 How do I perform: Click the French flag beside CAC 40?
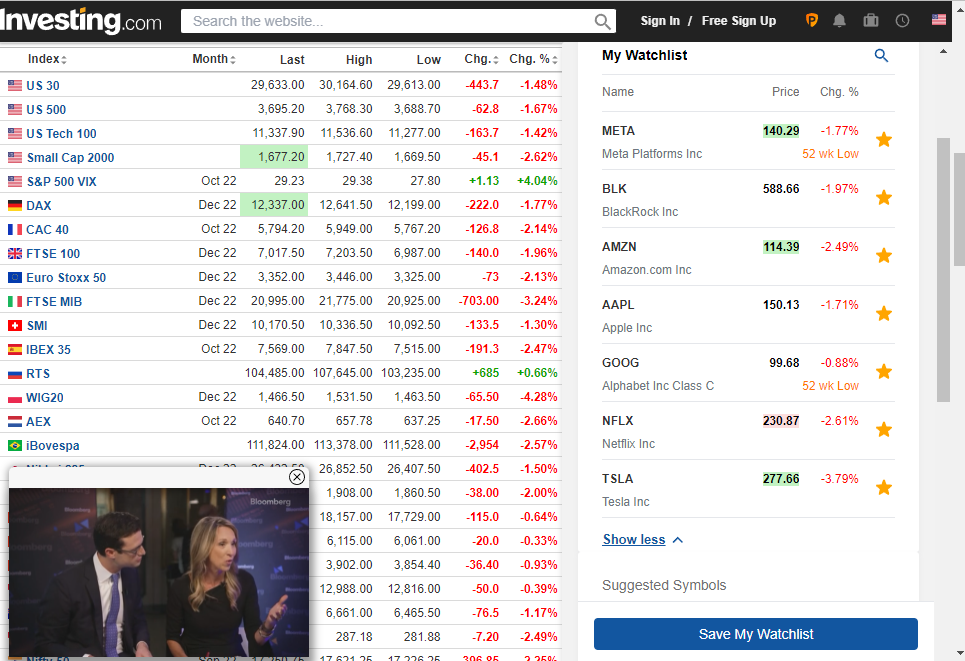pyautogui.click(x=15, y=230)
